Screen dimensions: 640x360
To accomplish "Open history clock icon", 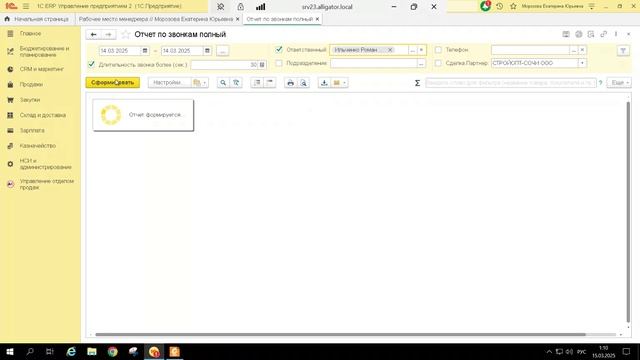I will click(x=499, y=6).
